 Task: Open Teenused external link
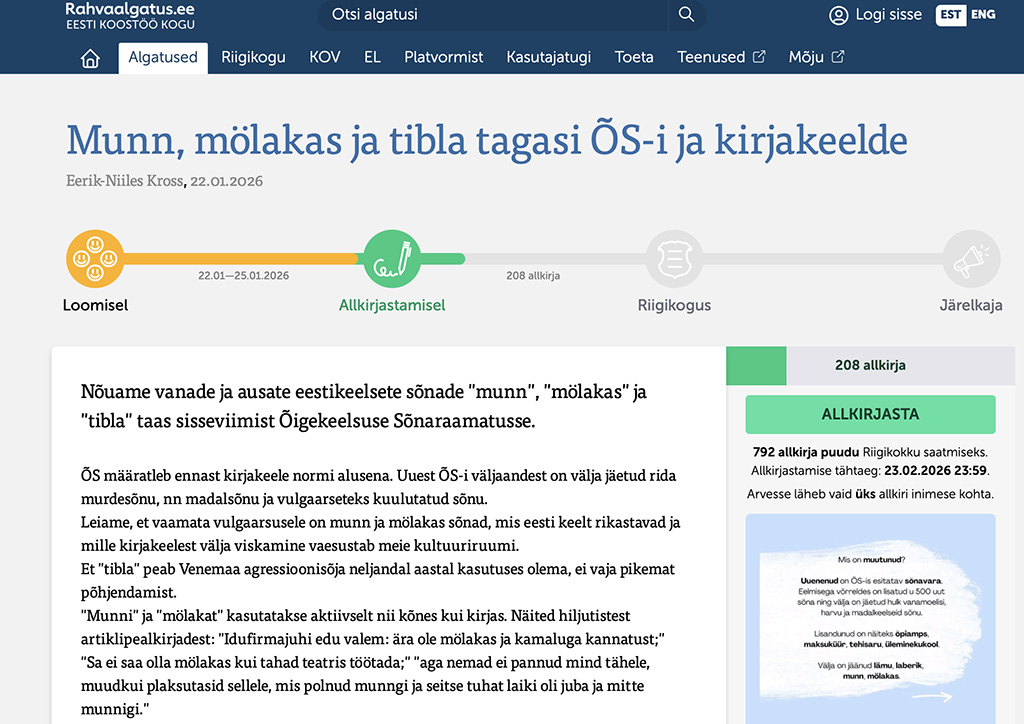[720, 57]
